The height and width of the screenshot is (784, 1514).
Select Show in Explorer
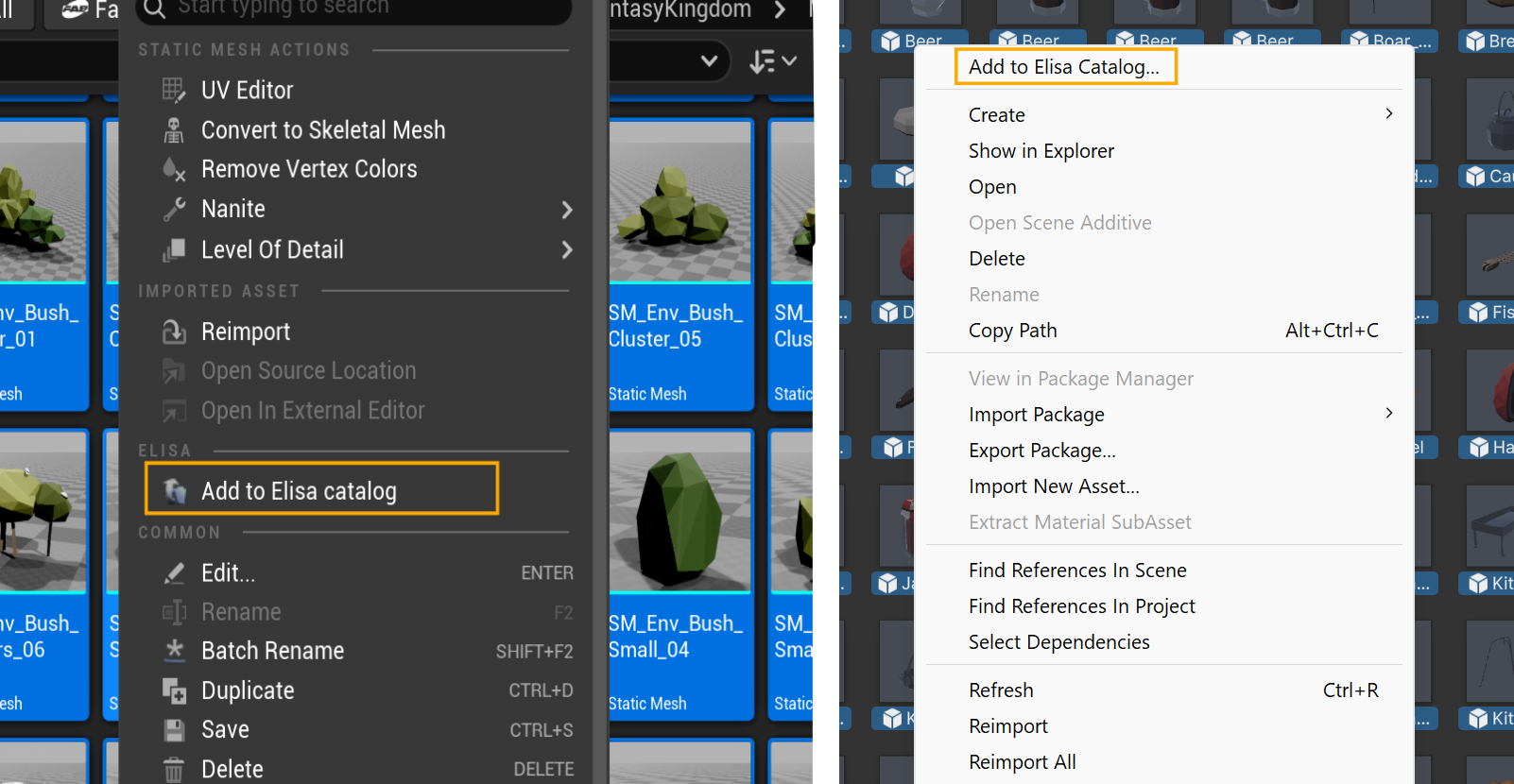tap(1041, 151)
